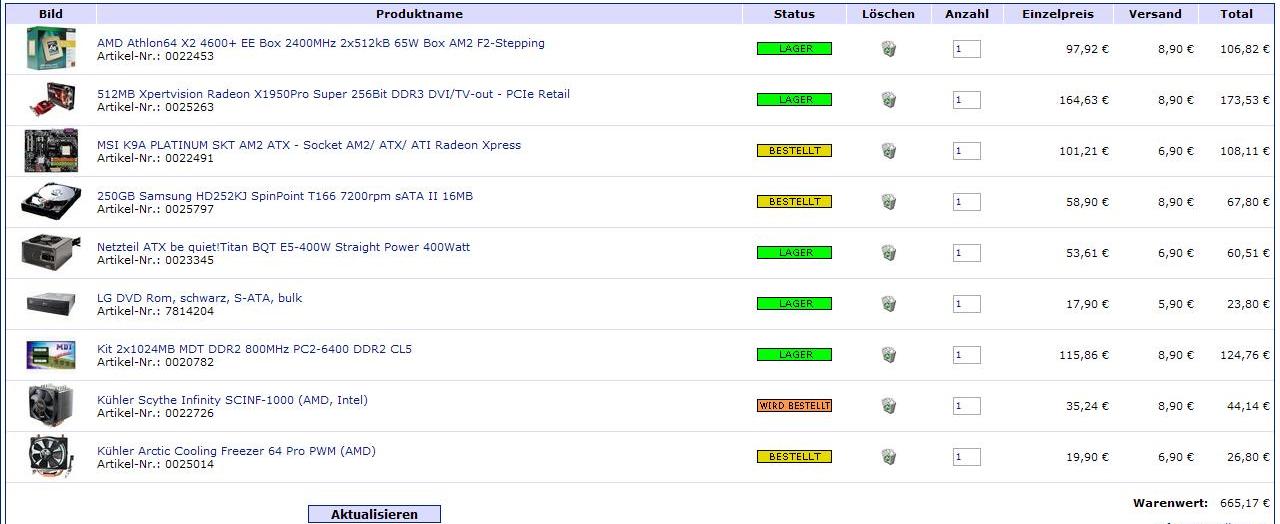The width and height of the screenshot is (1280, 524).
Task: Click LG DVD Rom drive image
Action: 51,304
